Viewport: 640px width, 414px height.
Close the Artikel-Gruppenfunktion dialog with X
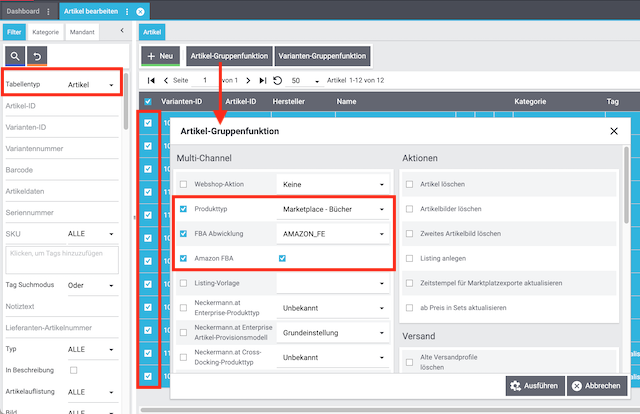614,131
